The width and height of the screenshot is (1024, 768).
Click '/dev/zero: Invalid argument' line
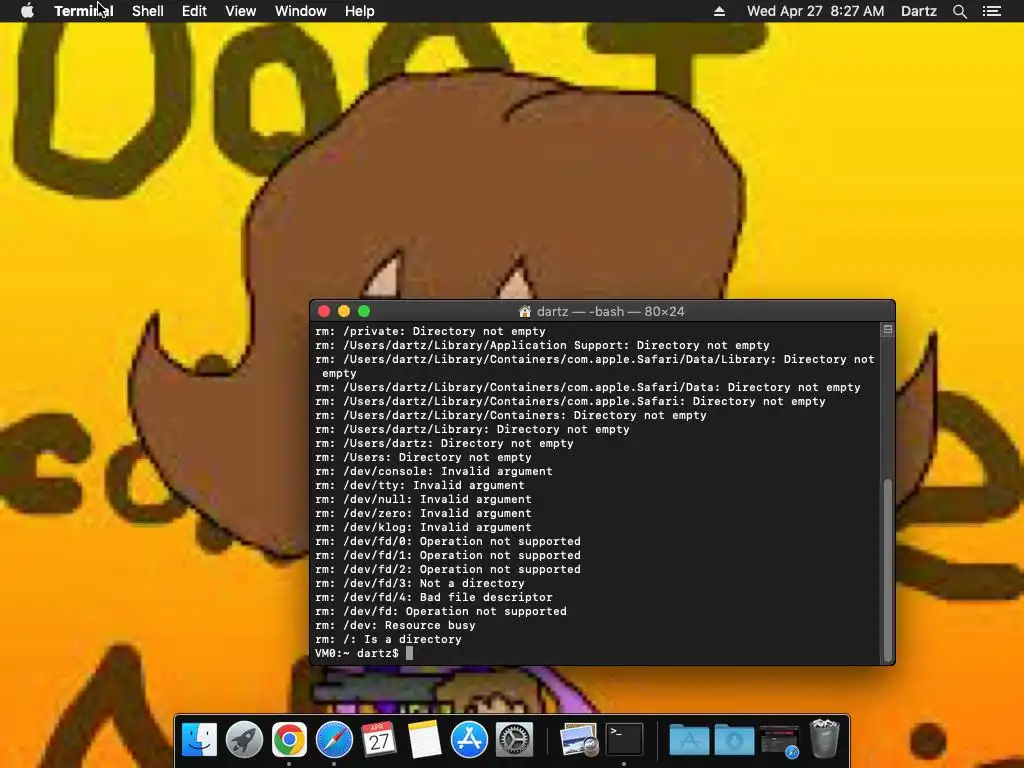[x=423, y=513]
